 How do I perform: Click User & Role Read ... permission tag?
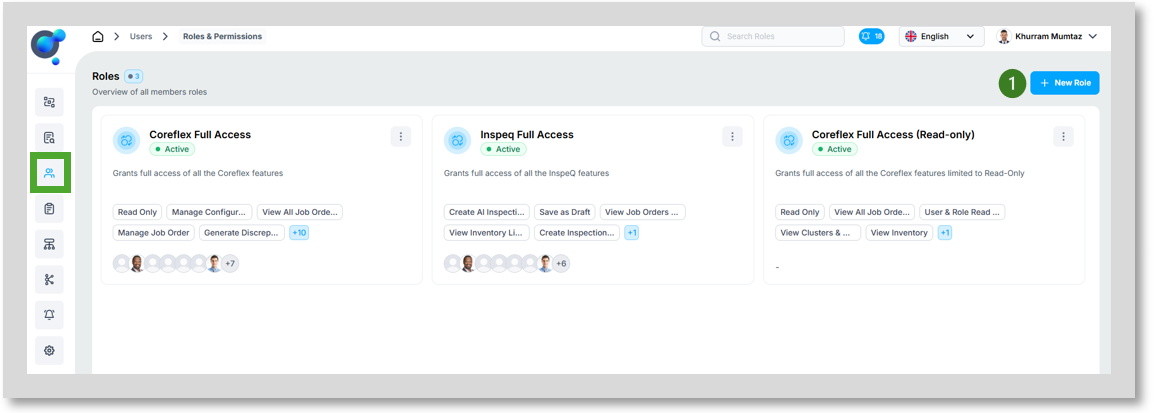[x=962, y=212]
